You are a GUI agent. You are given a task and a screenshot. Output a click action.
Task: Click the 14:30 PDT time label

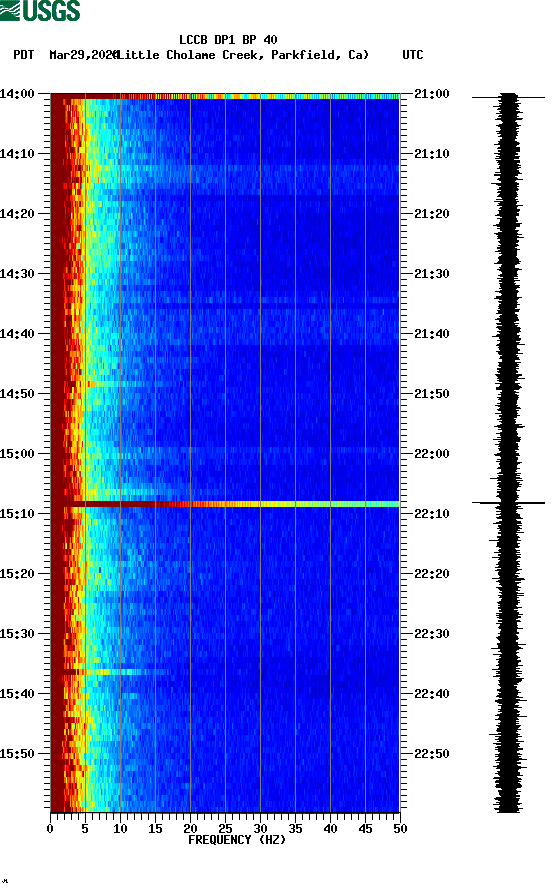point(17,274)
